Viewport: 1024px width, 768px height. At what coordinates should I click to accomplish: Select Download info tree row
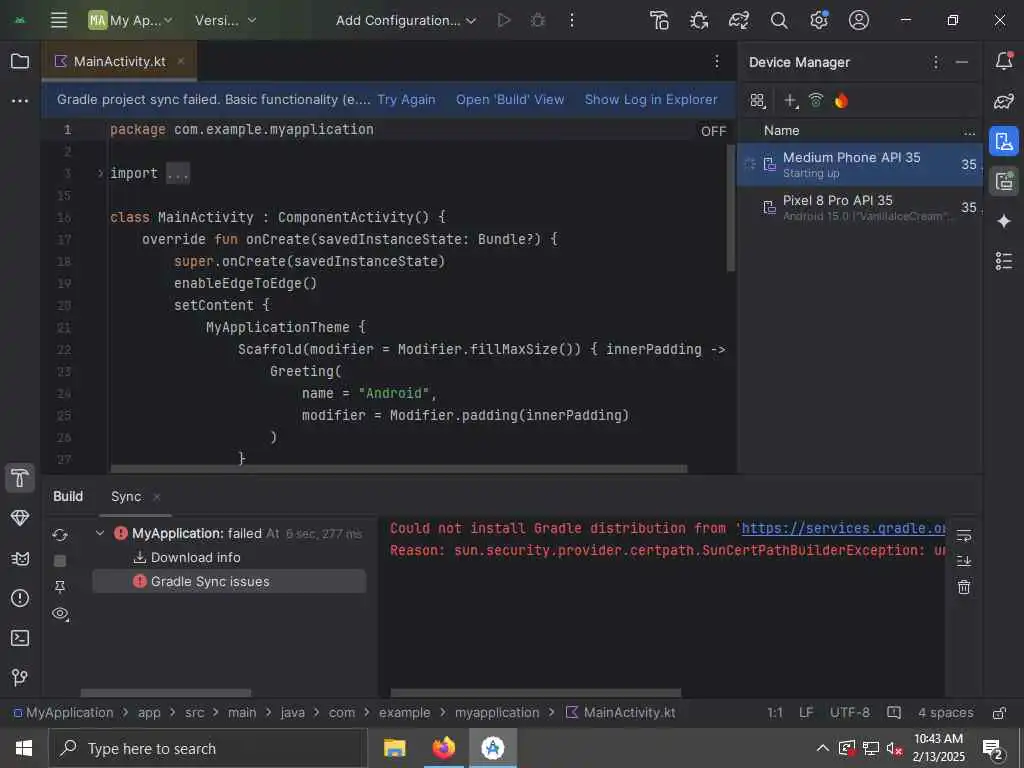pyautogui.click(x=229, y=557)
